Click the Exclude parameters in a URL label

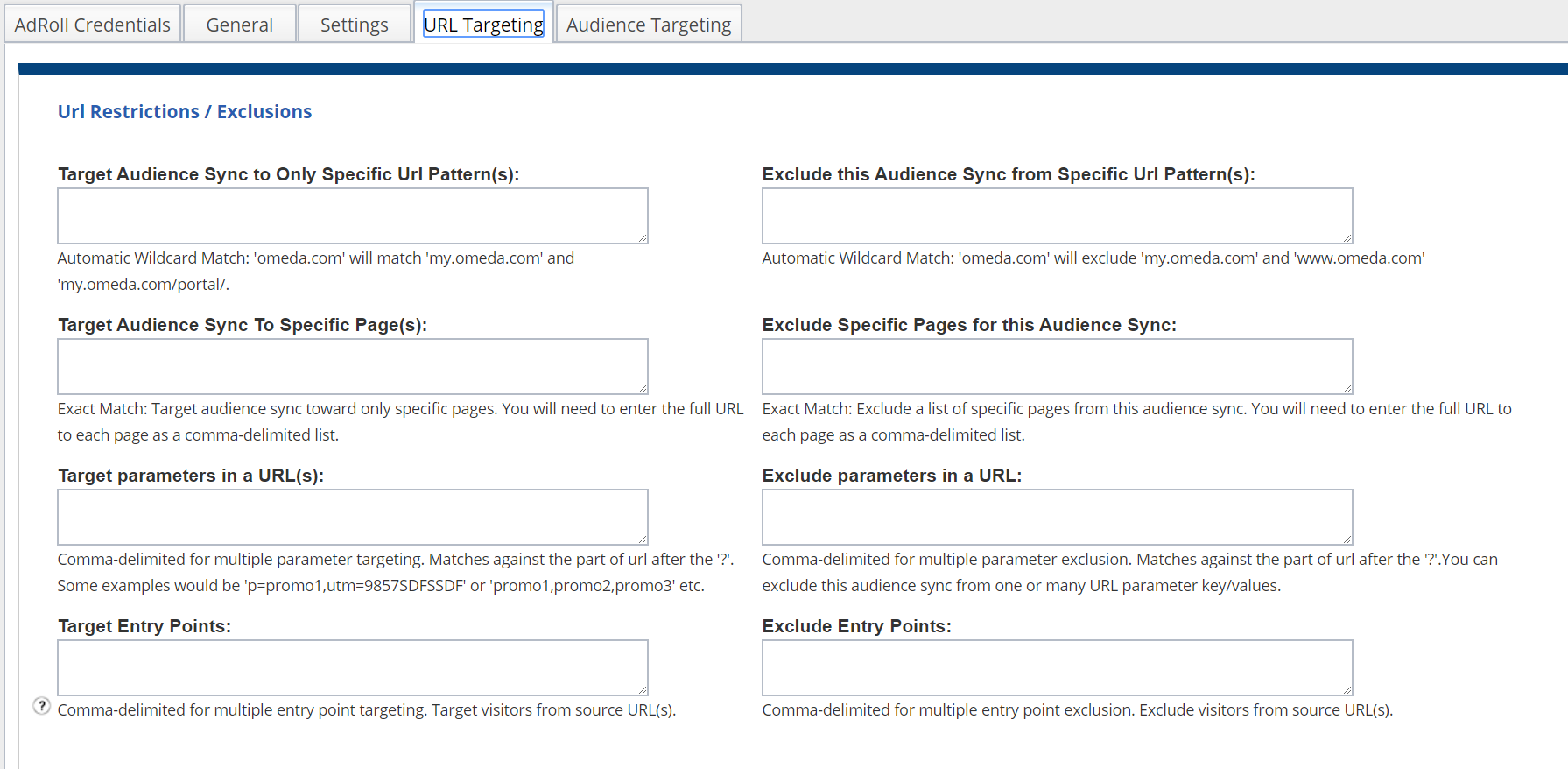(x=892, y=476)
